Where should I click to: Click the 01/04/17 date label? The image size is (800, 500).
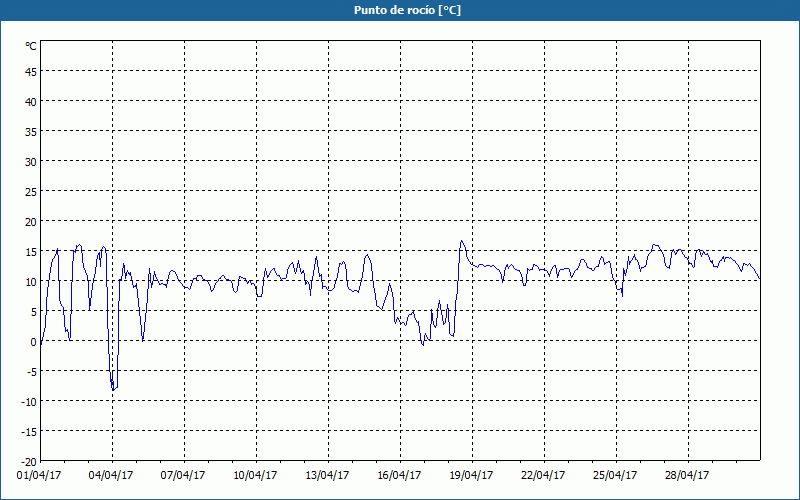point(39,476)
